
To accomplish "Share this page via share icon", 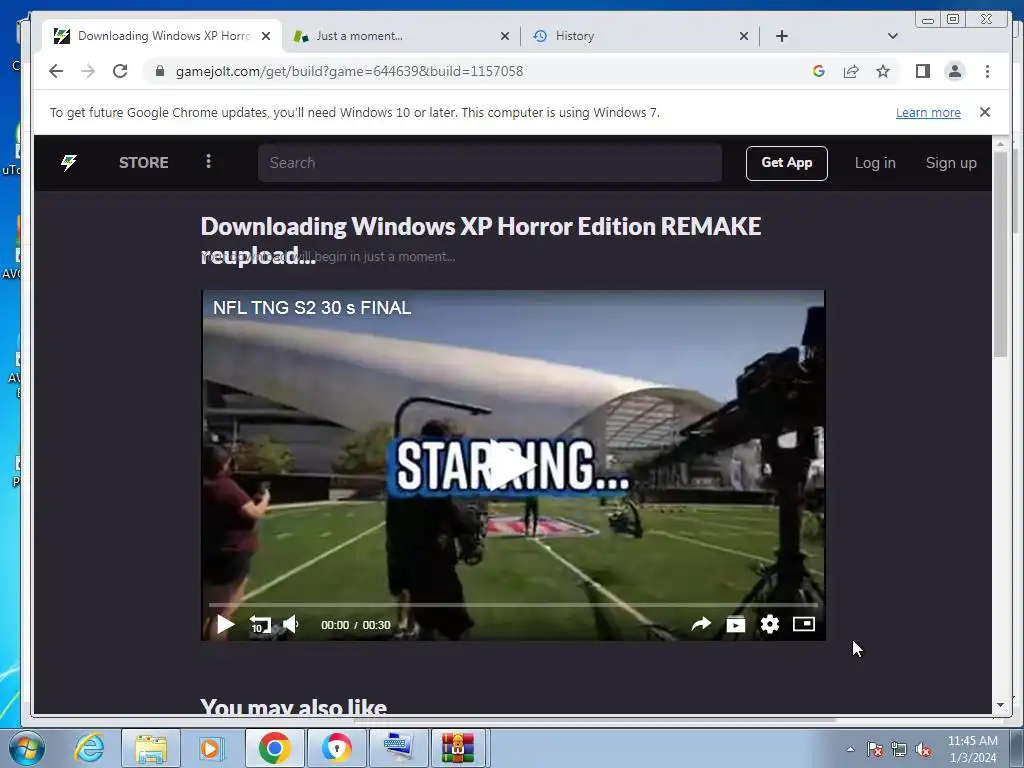I will coord(851,71).
